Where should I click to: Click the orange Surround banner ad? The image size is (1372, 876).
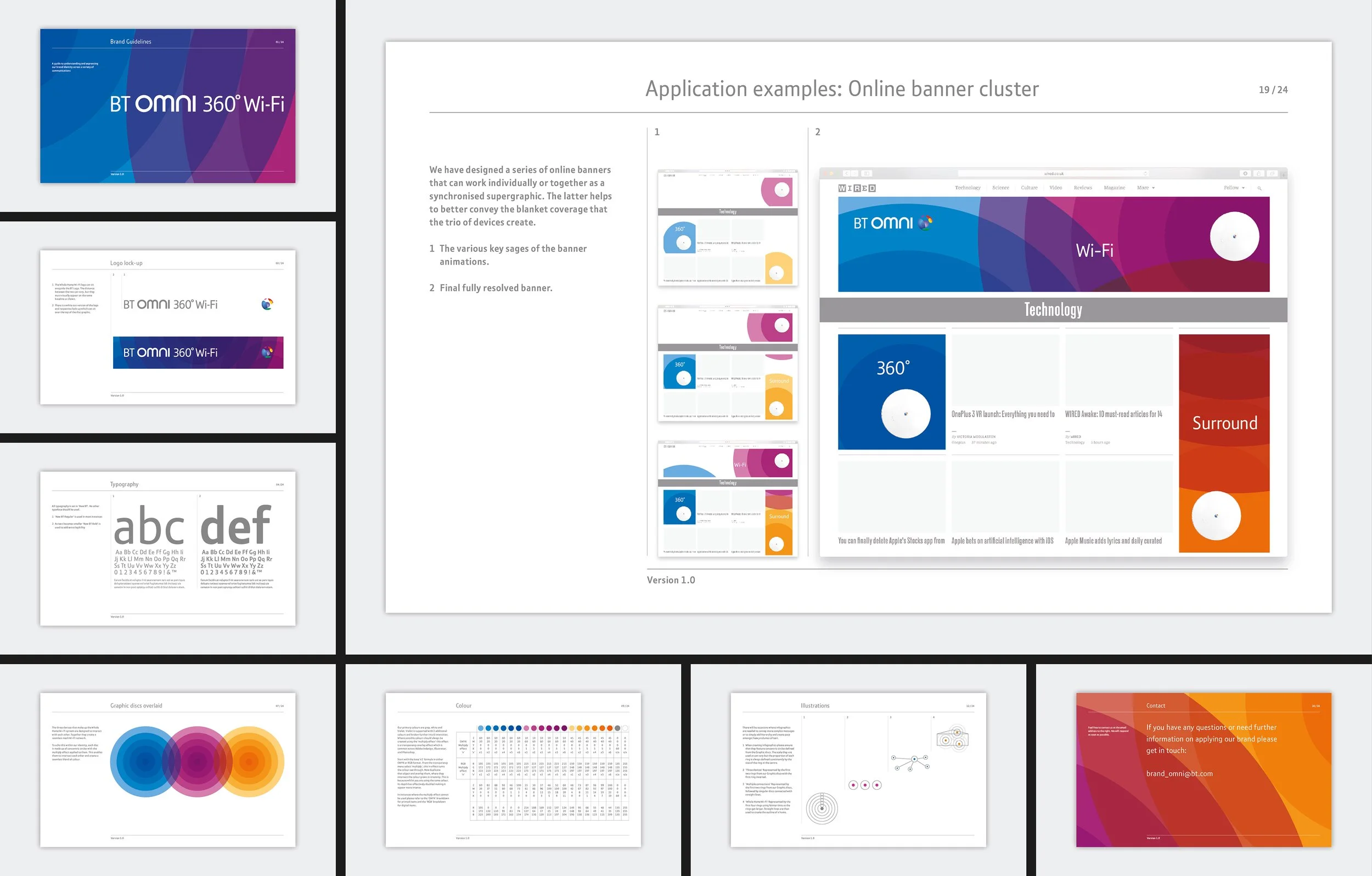point(1224,443)
